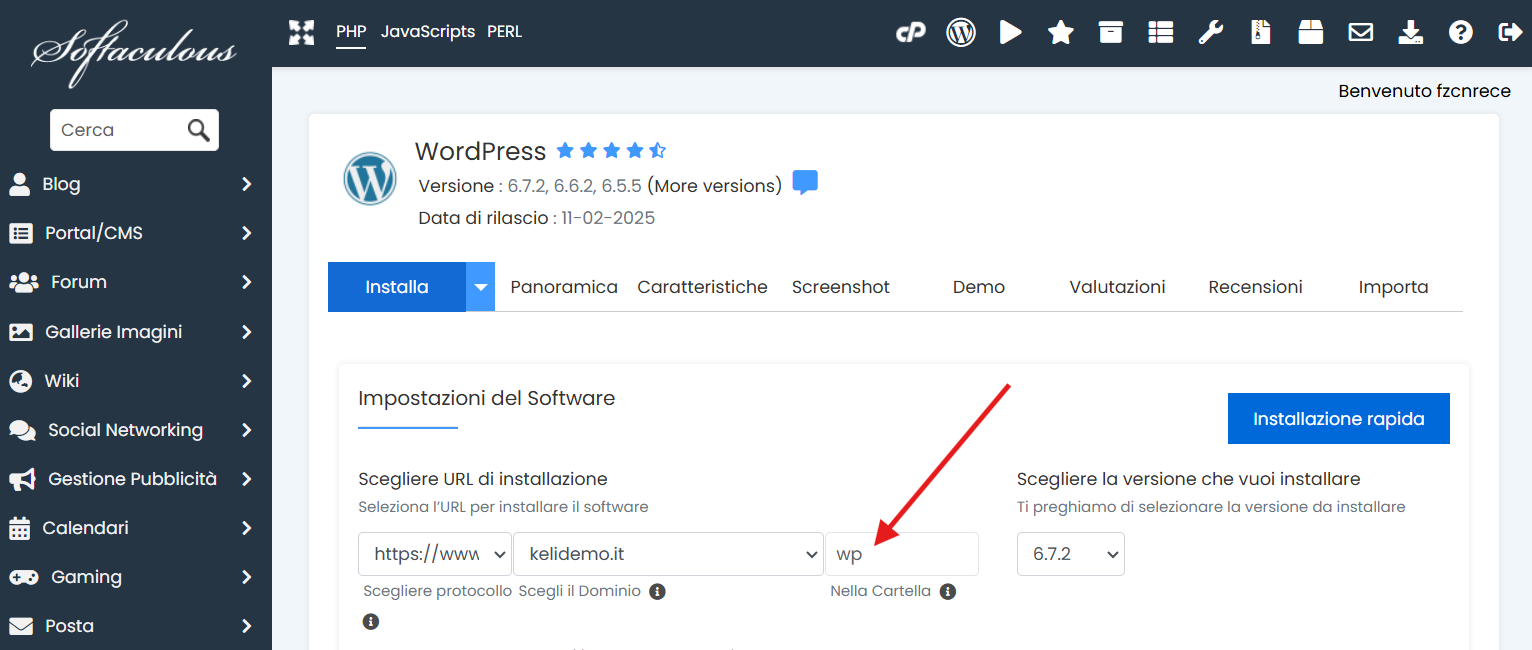Click the search magnifier icon
1532x650 pixels.
click(198, 130)
